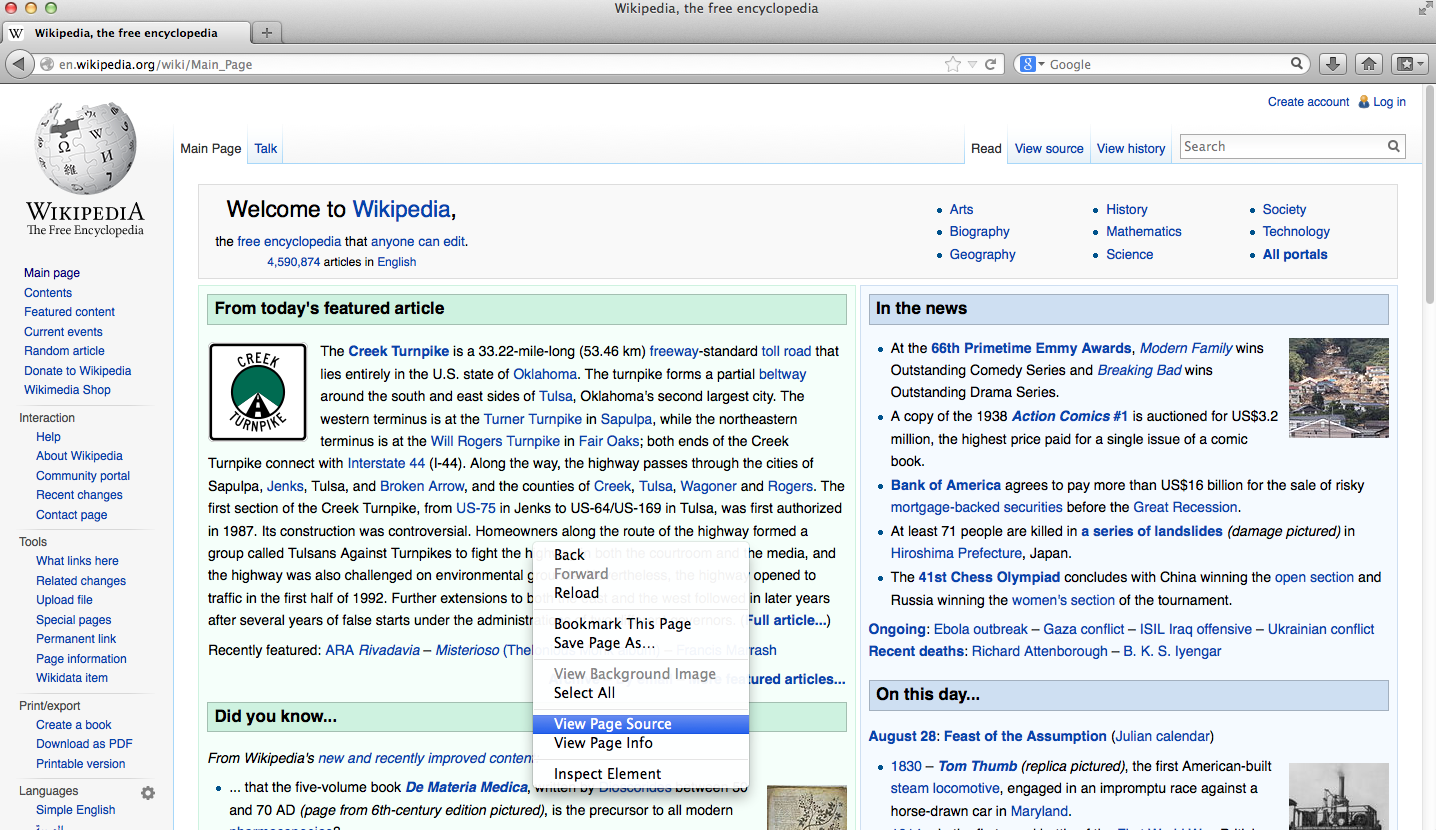Click the Languages settings gear icon
The height and width of the screenshot is (830, 1436).
tap(148, 792)
